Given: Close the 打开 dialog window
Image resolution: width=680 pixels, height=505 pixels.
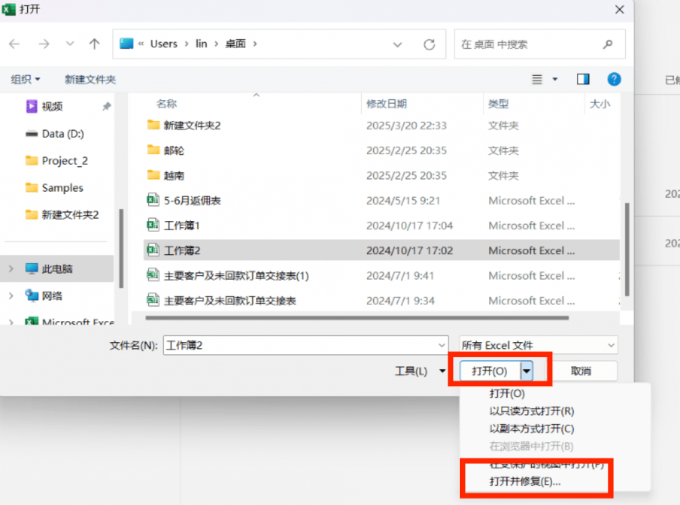Looking at the screenshot, I should coord(619,9).
